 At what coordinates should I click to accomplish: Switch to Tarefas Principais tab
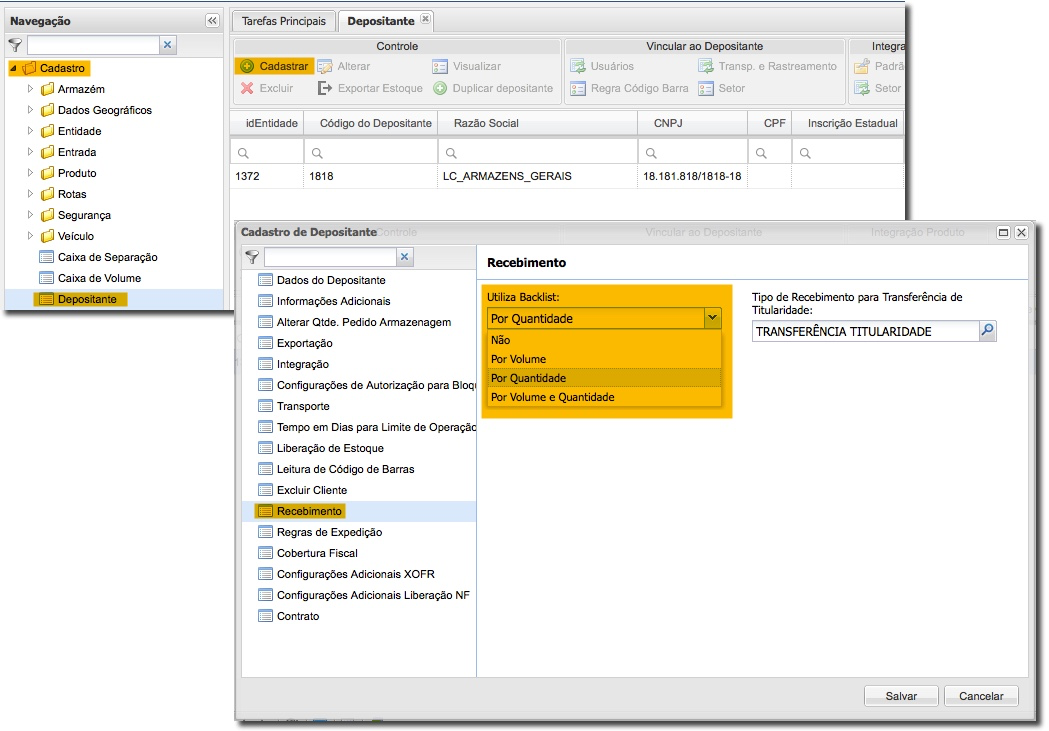point(283,21)
